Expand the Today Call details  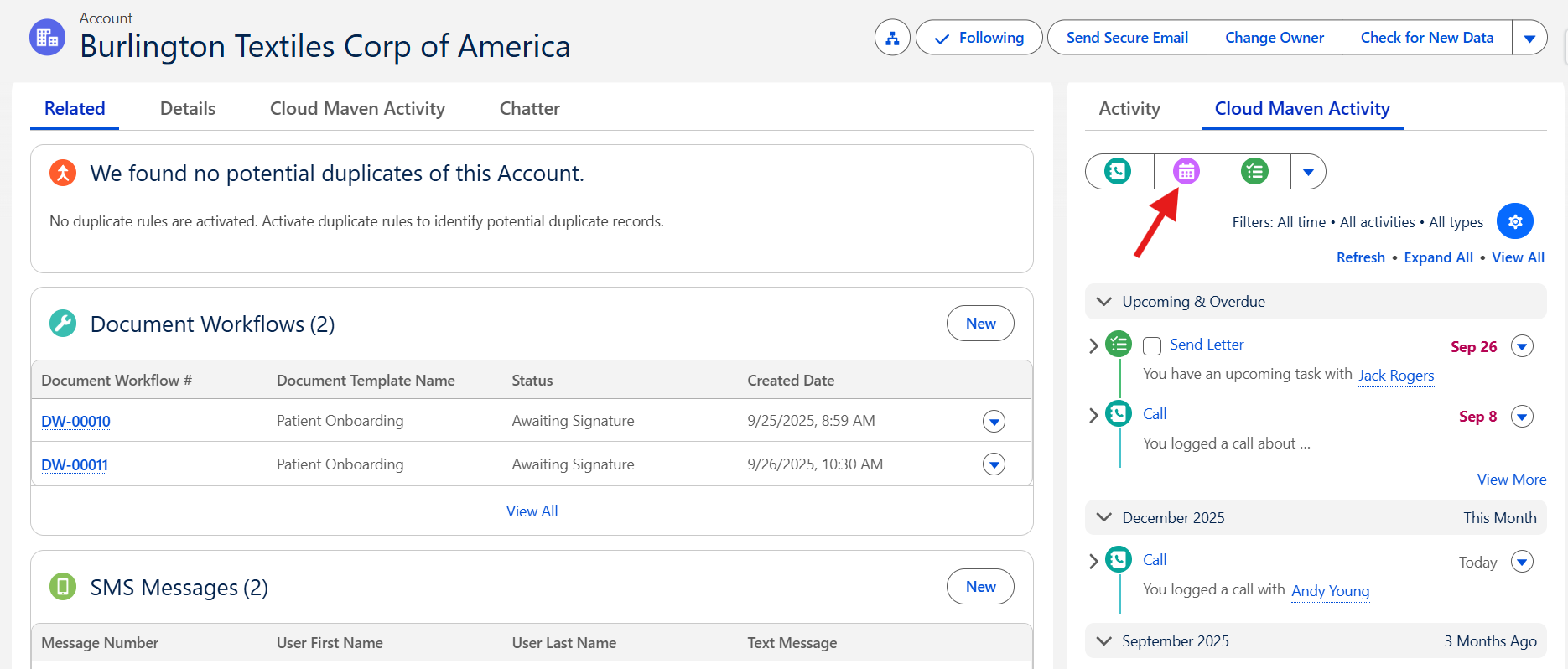tap(1093, 561)
